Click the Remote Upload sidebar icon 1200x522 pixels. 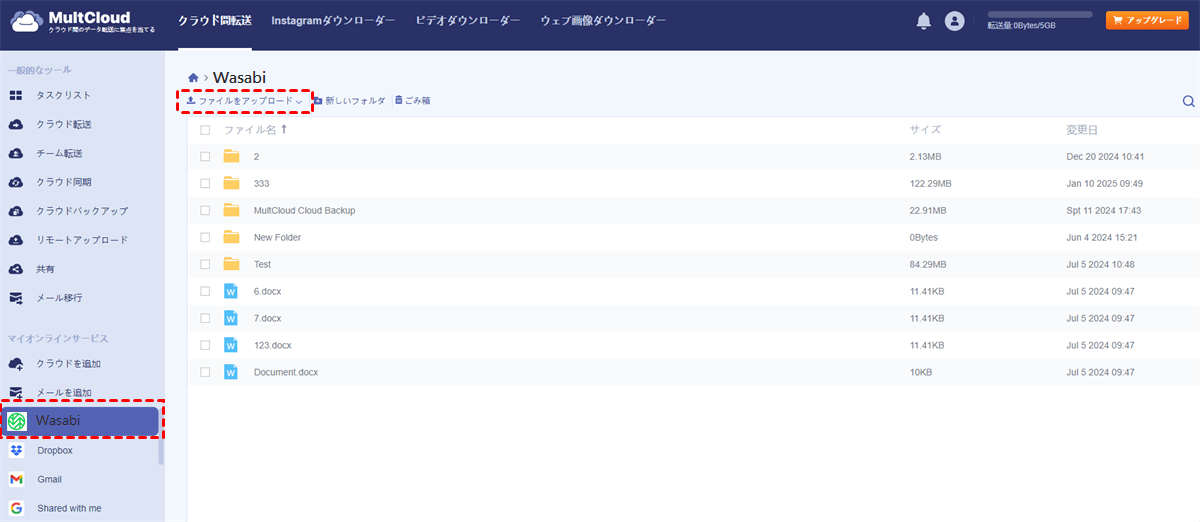16,241
